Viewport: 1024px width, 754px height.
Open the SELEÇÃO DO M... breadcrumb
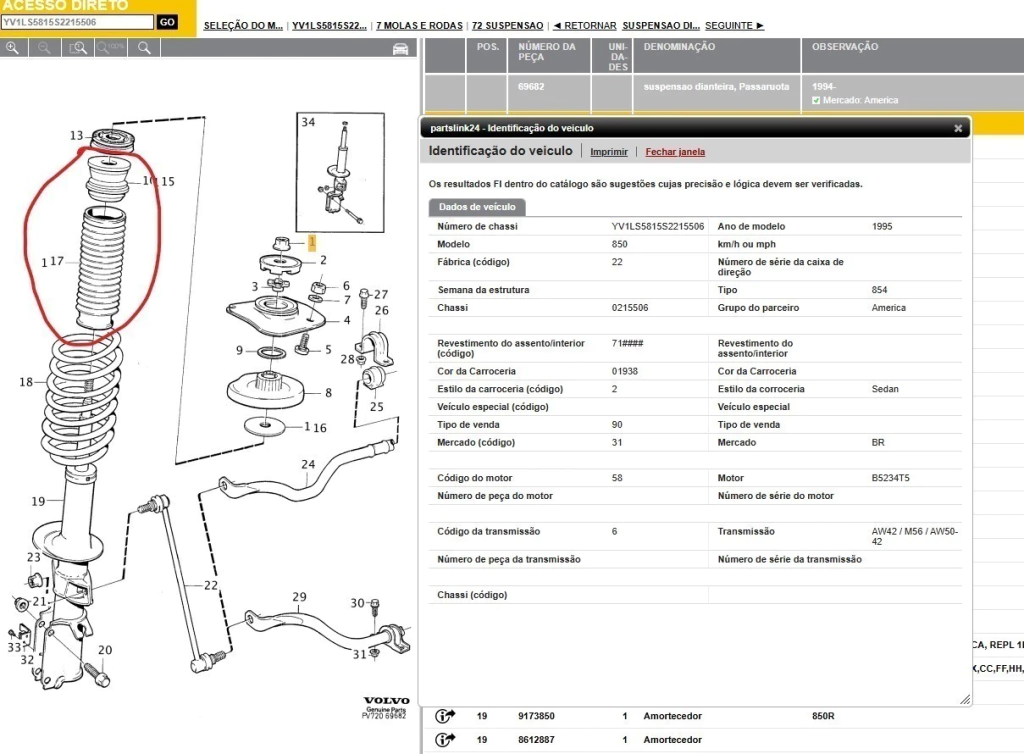pos(243,25)
